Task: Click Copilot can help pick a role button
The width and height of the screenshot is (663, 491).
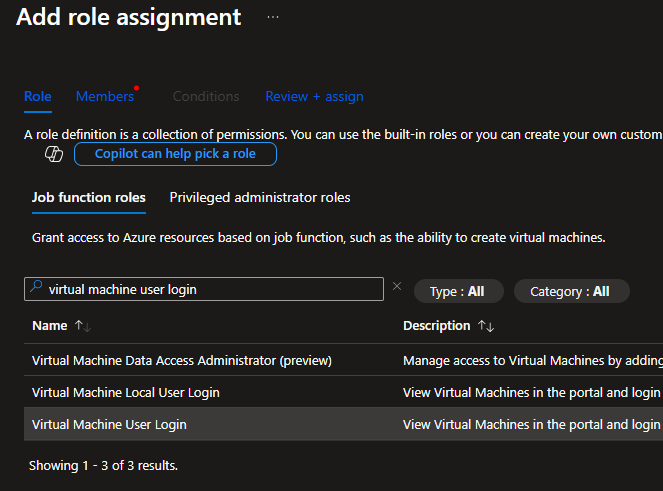Action: 175,154
